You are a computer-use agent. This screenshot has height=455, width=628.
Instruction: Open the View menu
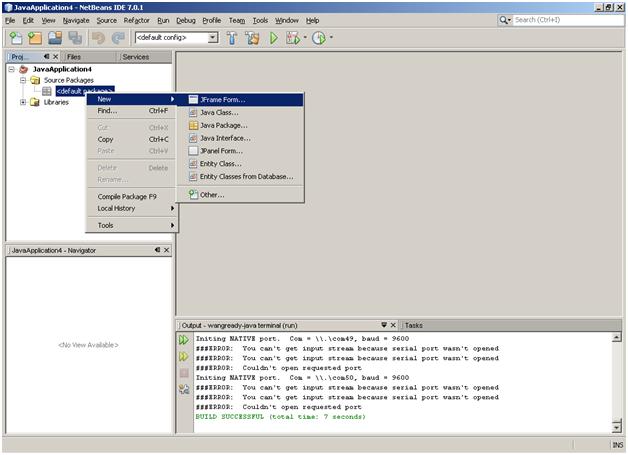tap(48, 20)
